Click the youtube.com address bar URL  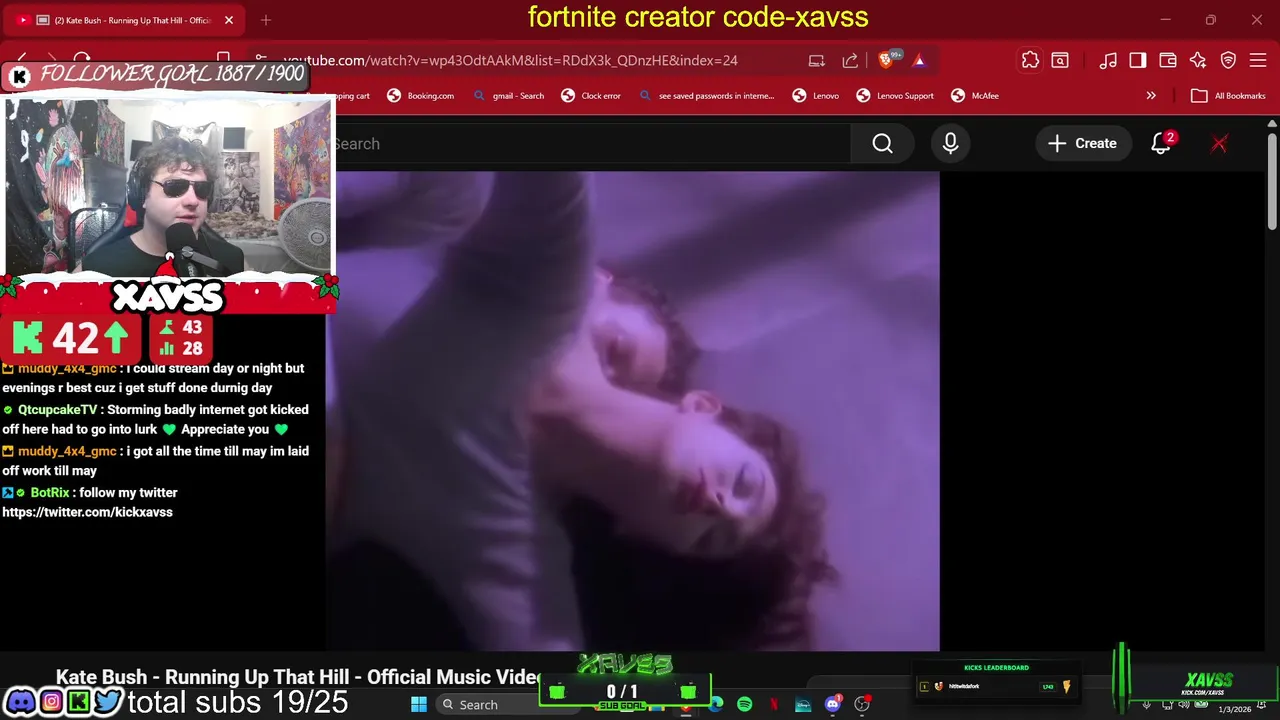(510, 60)
